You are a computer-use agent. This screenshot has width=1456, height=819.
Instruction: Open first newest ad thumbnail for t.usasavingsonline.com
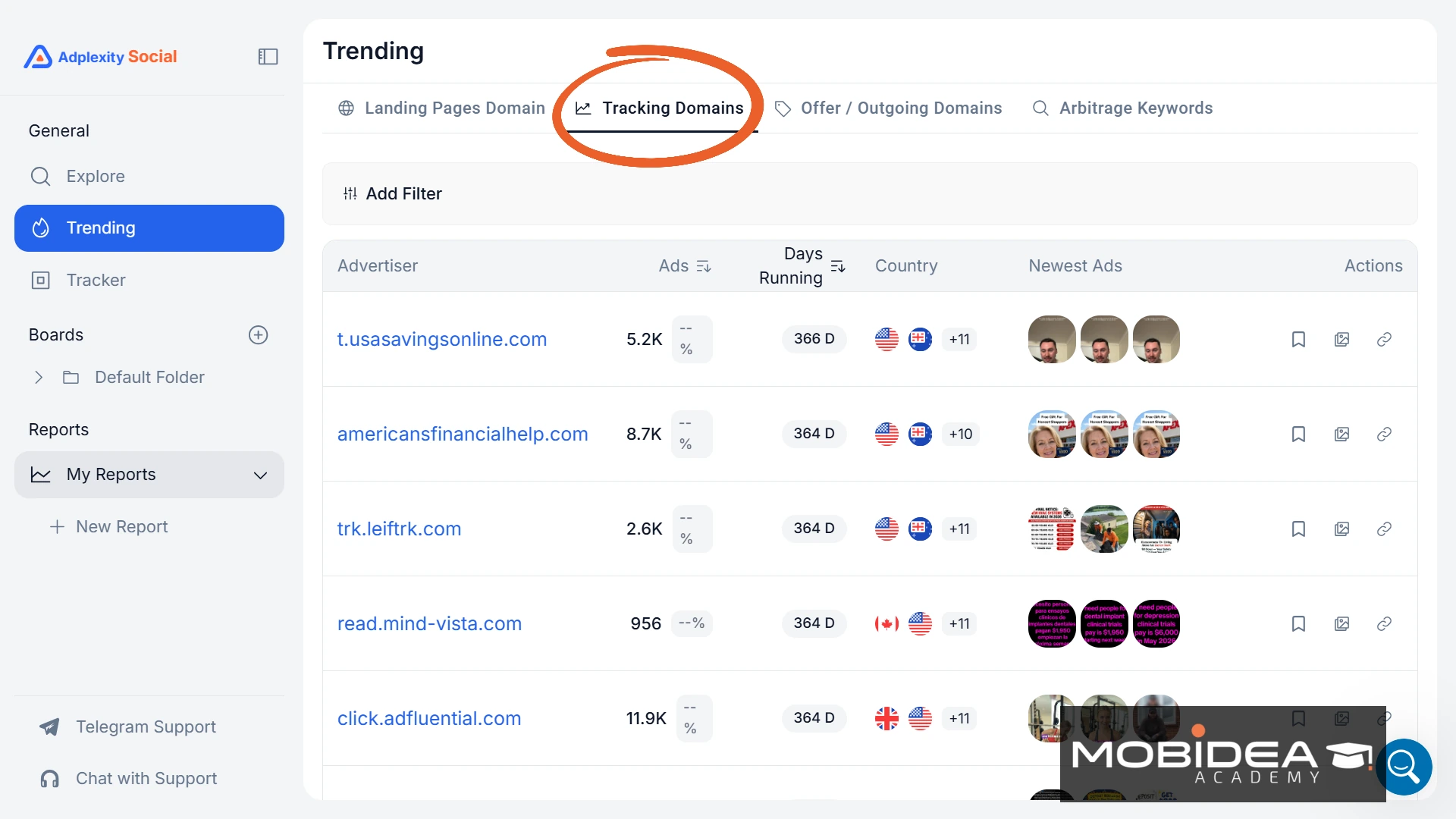click(x=1052, y=339)
